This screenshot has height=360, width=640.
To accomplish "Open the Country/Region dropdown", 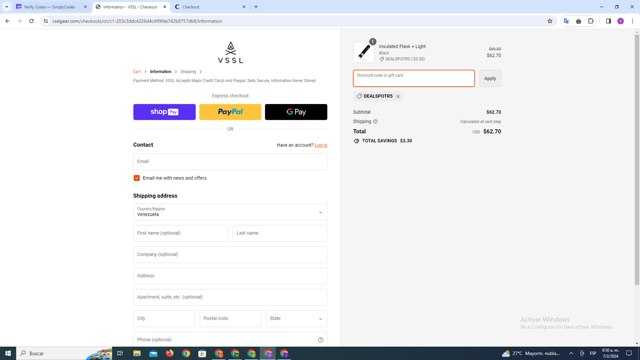I will pyautogui.click(x=230, y=212).
